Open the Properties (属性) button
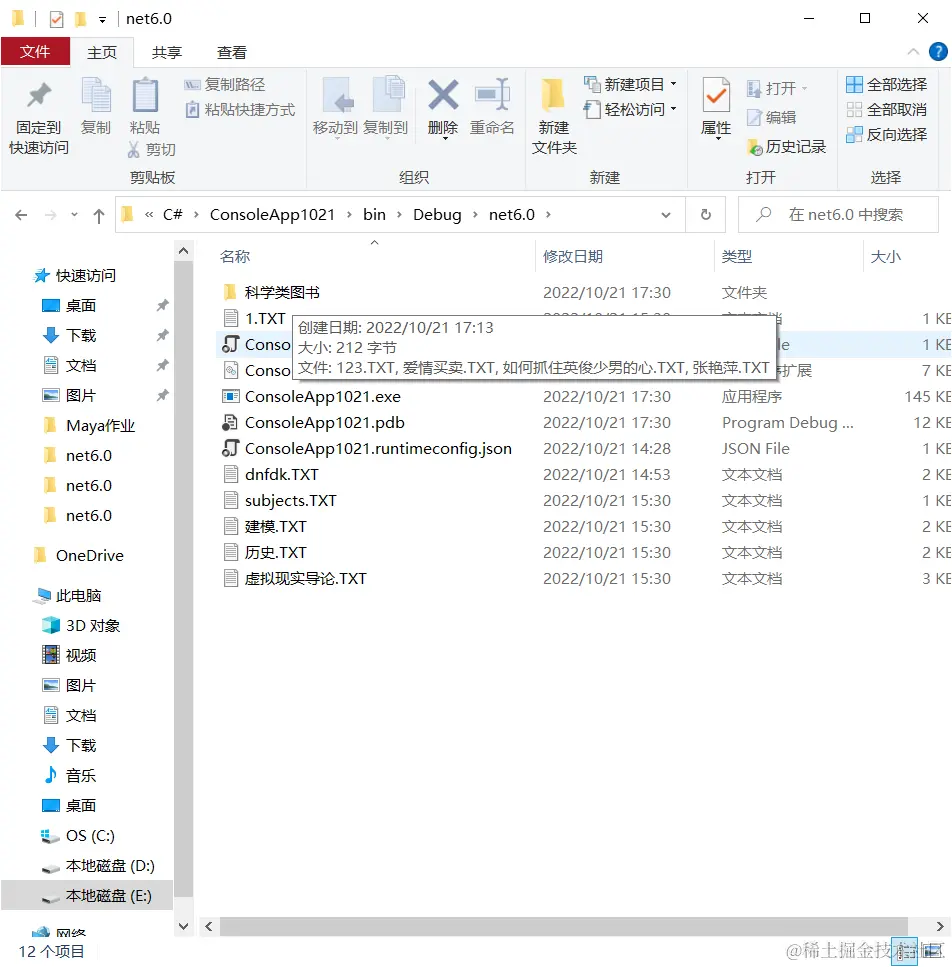 (716, 108)
